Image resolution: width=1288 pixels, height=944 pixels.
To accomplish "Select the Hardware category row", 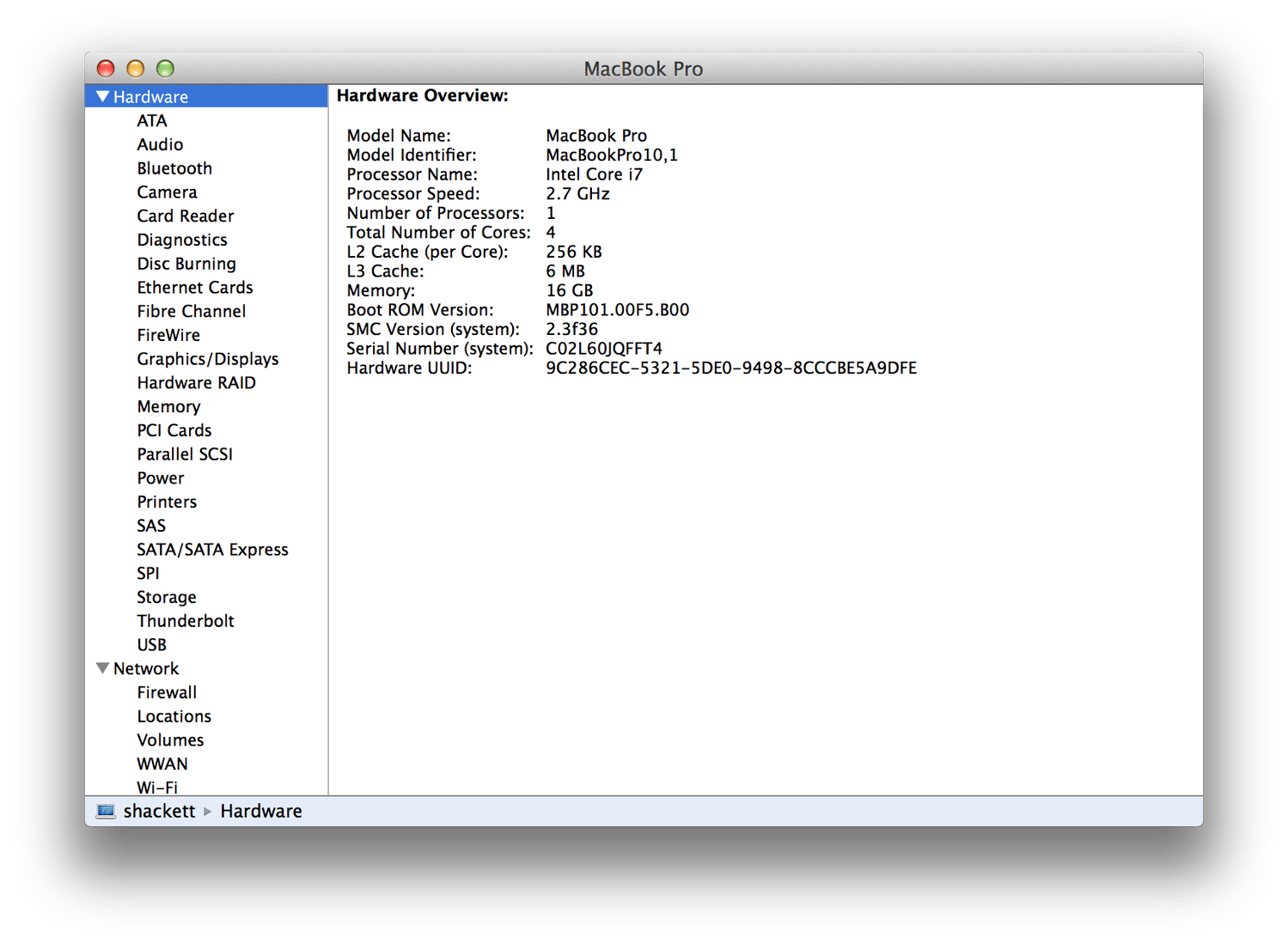I will (x=206, y=96).
